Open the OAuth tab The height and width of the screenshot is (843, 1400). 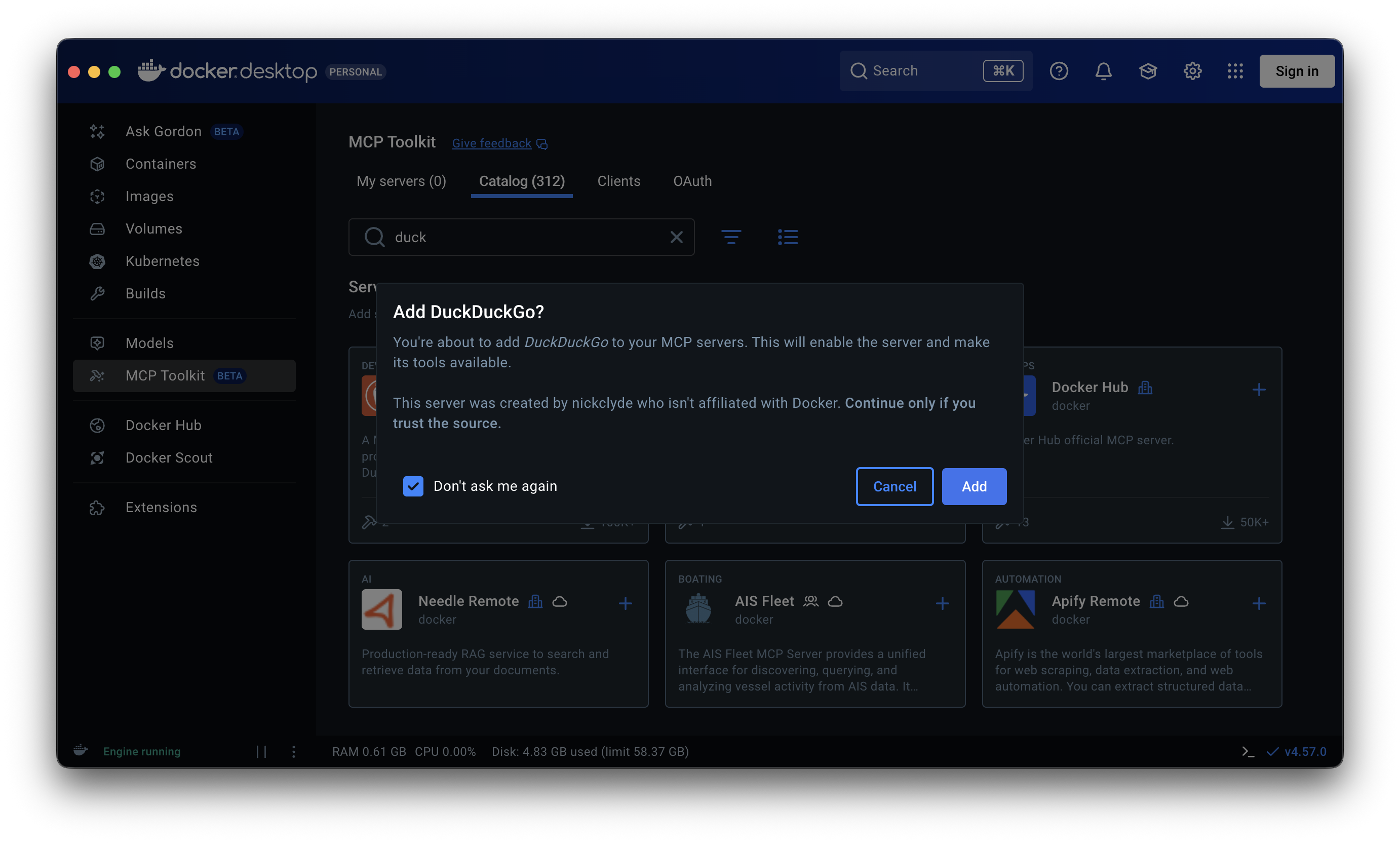(692, 181)
